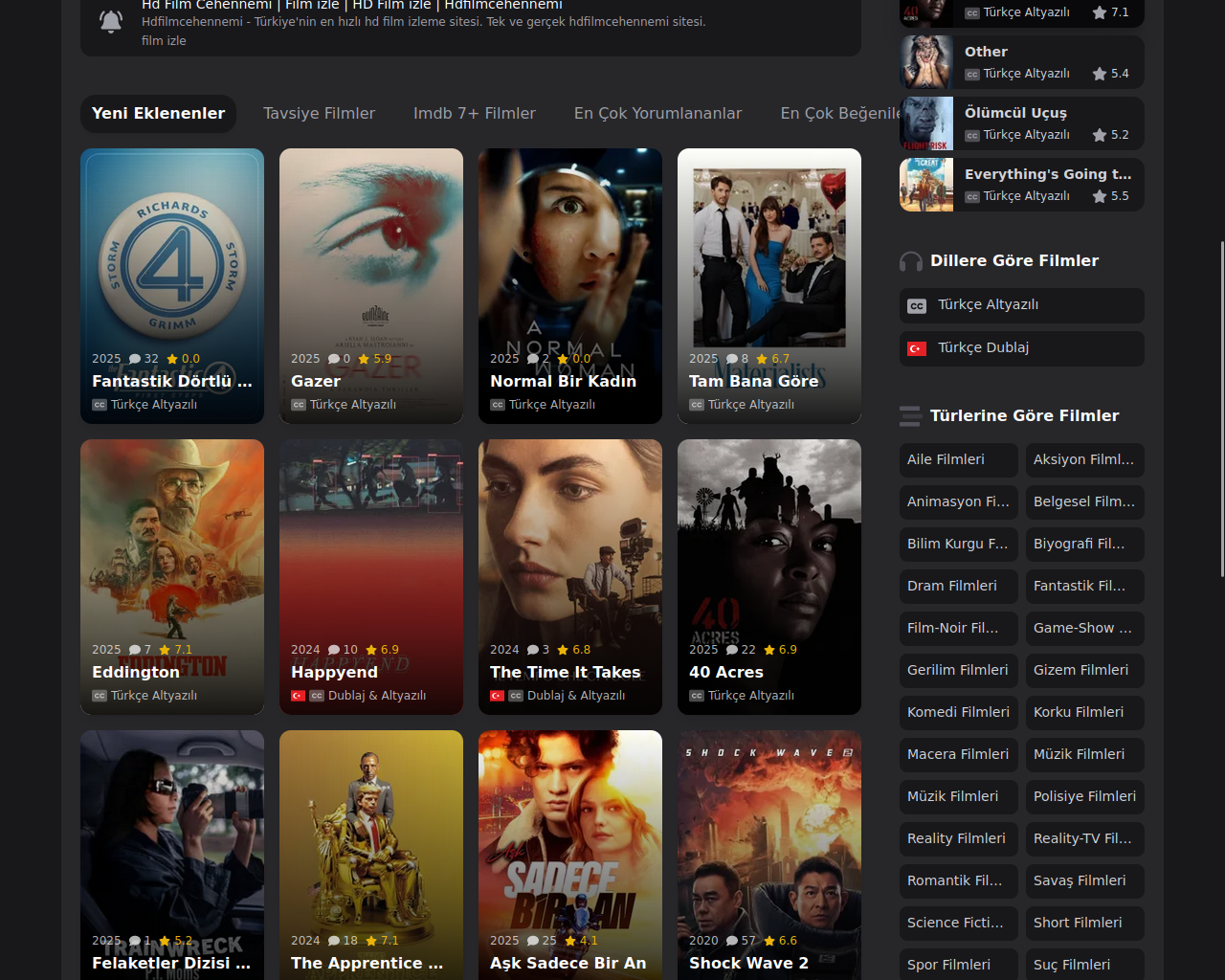Open the Other sidebar movie entry
The image size is (1225, 980).
(x=1022, y=62)
